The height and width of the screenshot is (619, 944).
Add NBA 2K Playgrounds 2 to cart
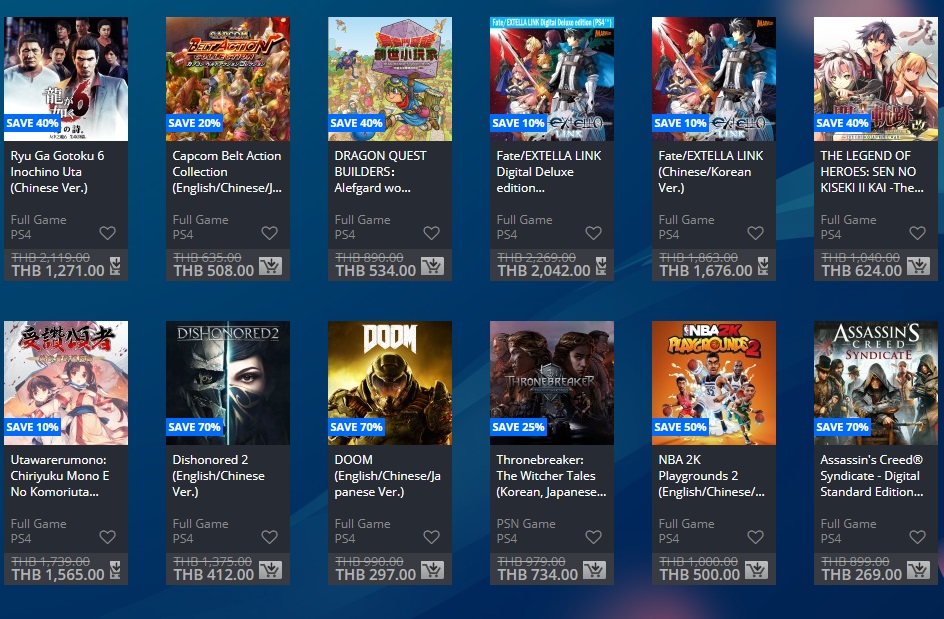(756, 570)
